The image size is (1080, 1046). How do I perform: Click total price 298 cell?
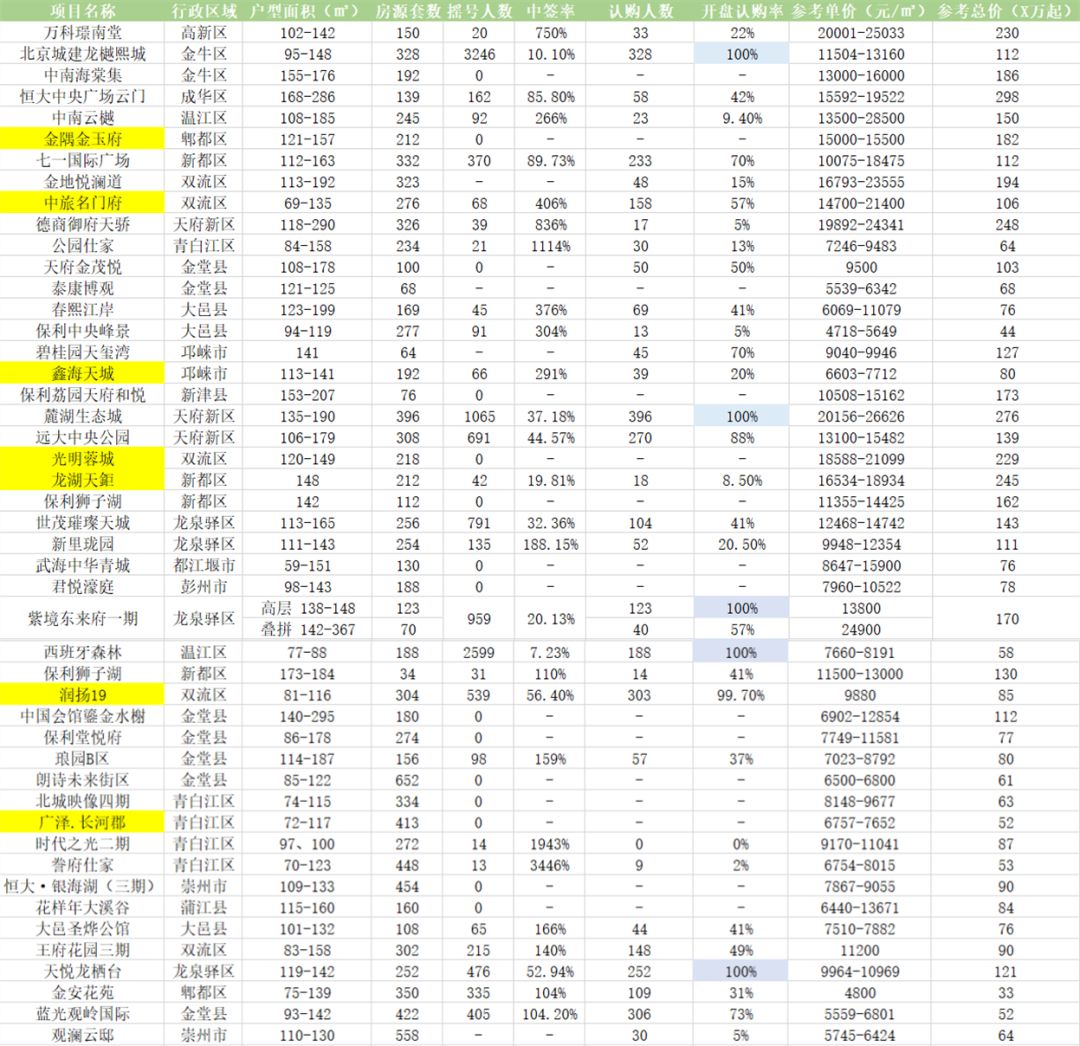pyautogui.click(x=1007, y=96)
